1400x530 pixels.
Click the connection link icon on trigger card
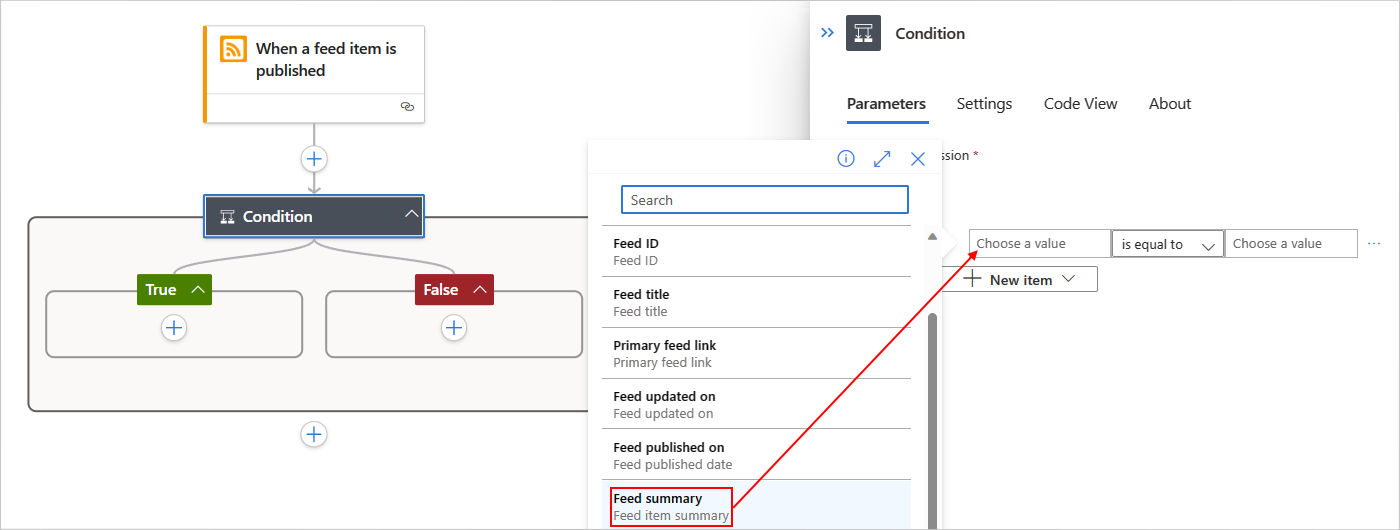click(407, 106)
